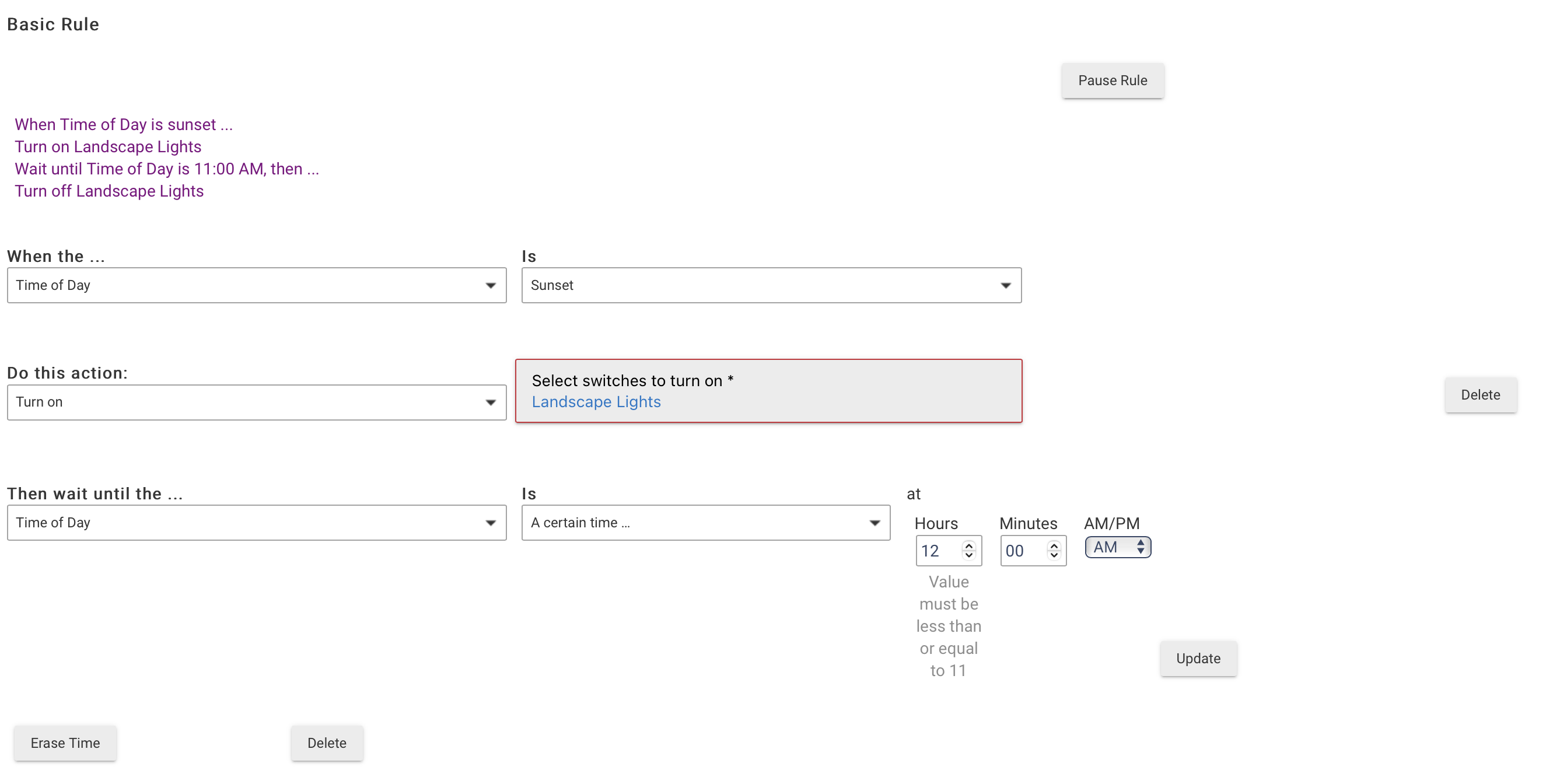Click the bottom Delete button near Erase Time
Viewport: 1567px width, 784px height.
[x=327, y=743]
